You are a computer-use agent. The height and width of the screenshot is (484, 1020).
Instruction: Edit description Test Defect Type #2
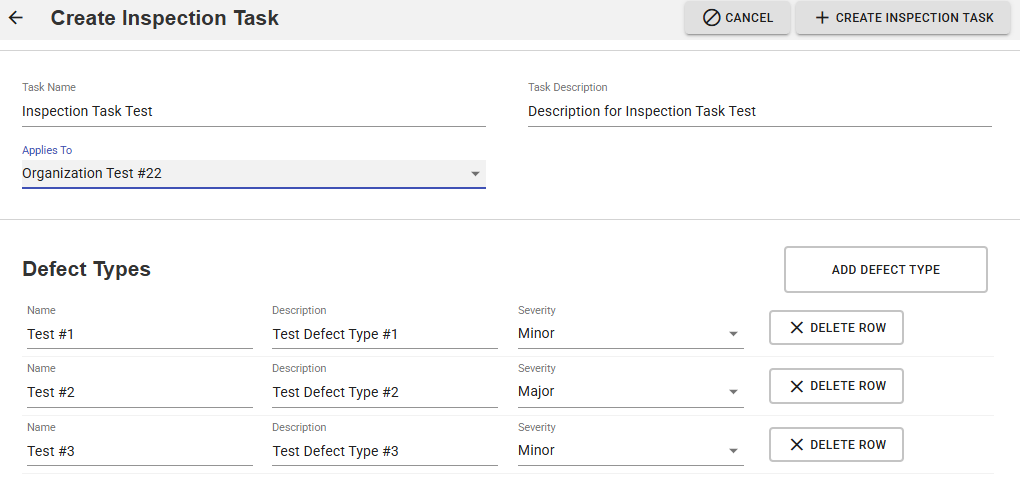385,393
